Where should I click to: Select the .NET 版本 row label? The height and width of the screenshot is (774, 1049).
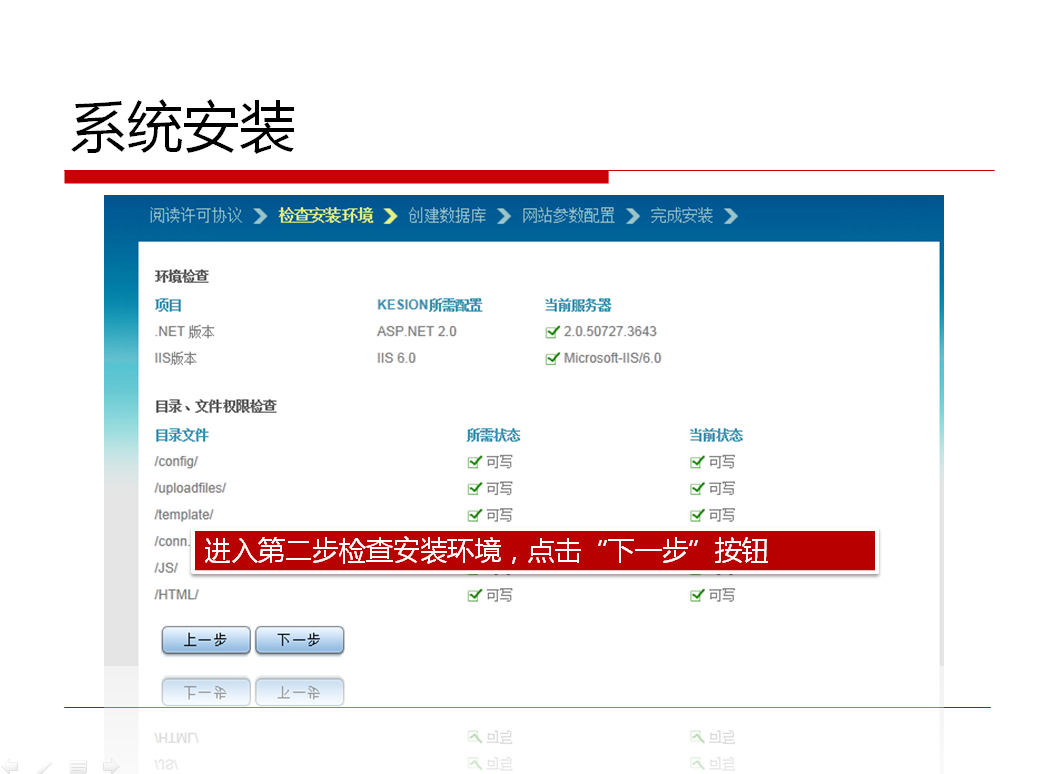pyautogui.click(x=185, y=332)
